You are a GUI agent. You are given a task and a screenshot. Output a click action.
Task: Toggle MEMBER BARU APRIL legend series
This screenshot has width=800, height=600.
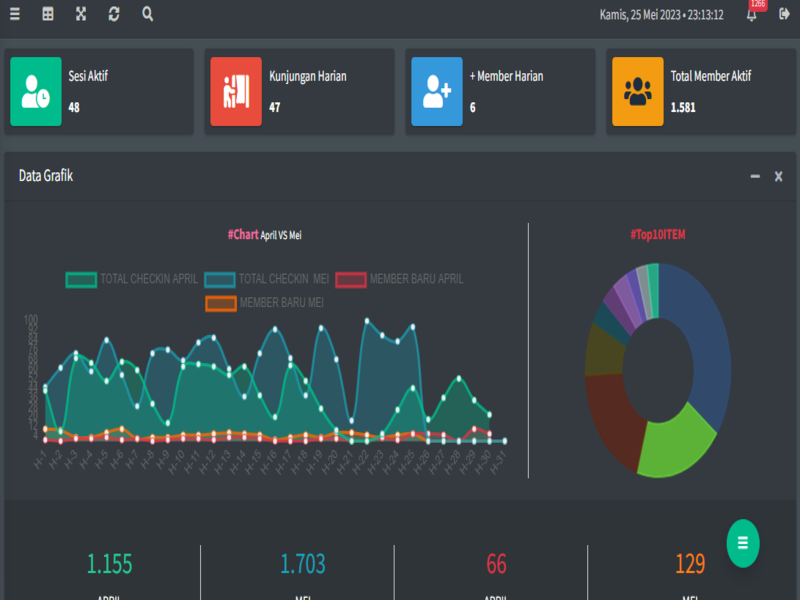(x=399, y=279)
